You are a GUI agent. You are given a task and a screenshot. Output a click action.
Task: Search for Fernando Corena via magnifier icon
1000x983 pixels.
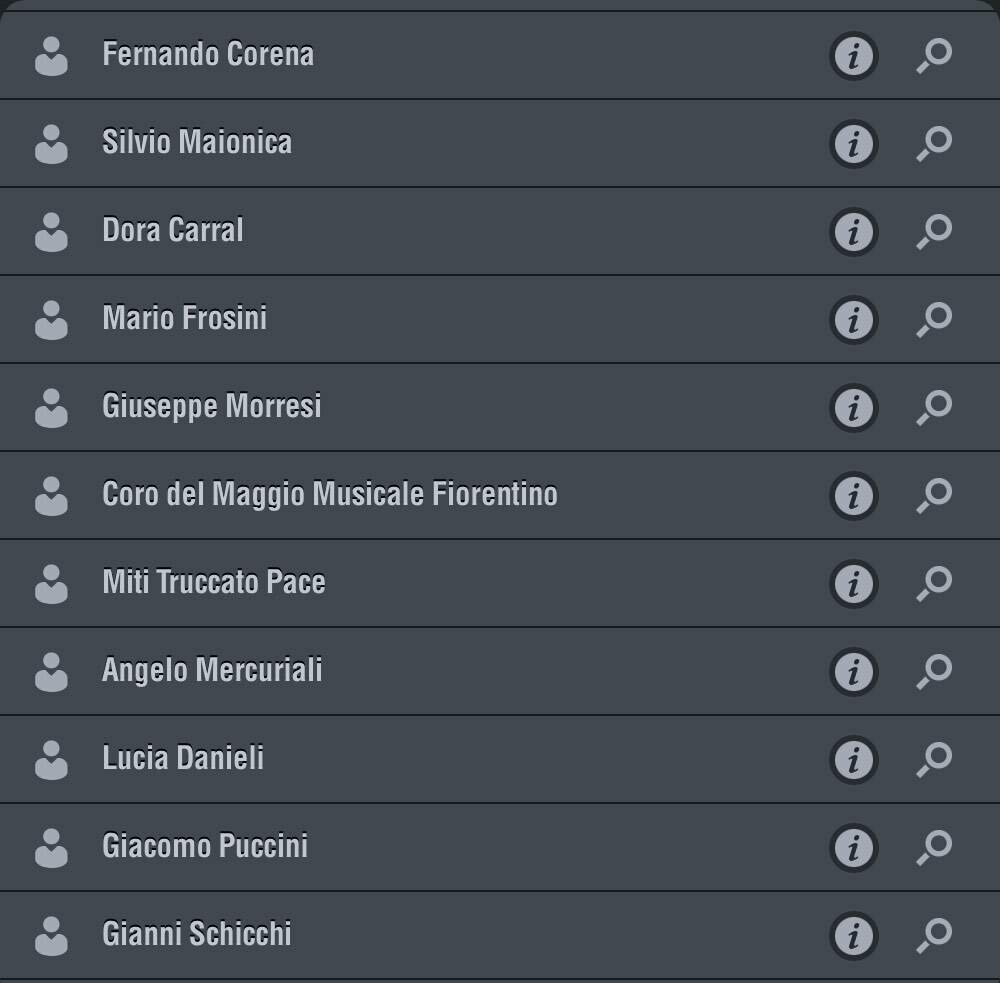pyautogui.click(x=934, y=55)
